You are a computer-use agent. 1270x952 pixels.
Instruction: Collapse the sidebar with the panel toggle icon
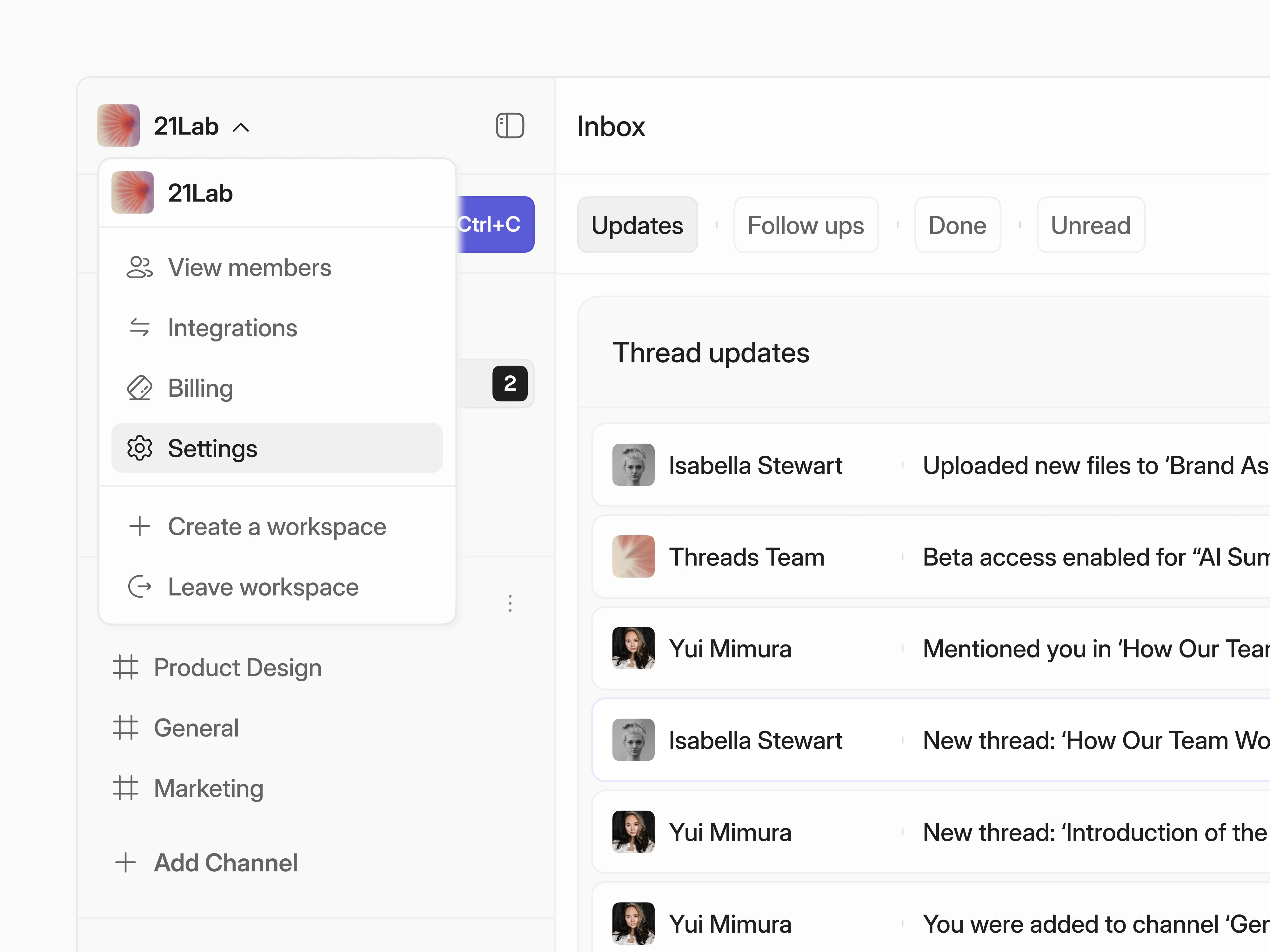[510, 126]
